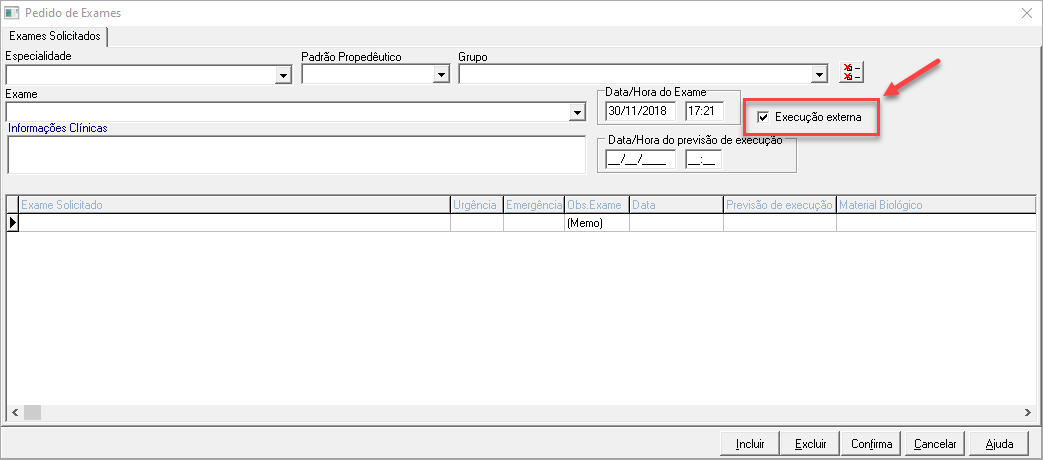Open the Especialidade dropdown arrow

[284, 76]
